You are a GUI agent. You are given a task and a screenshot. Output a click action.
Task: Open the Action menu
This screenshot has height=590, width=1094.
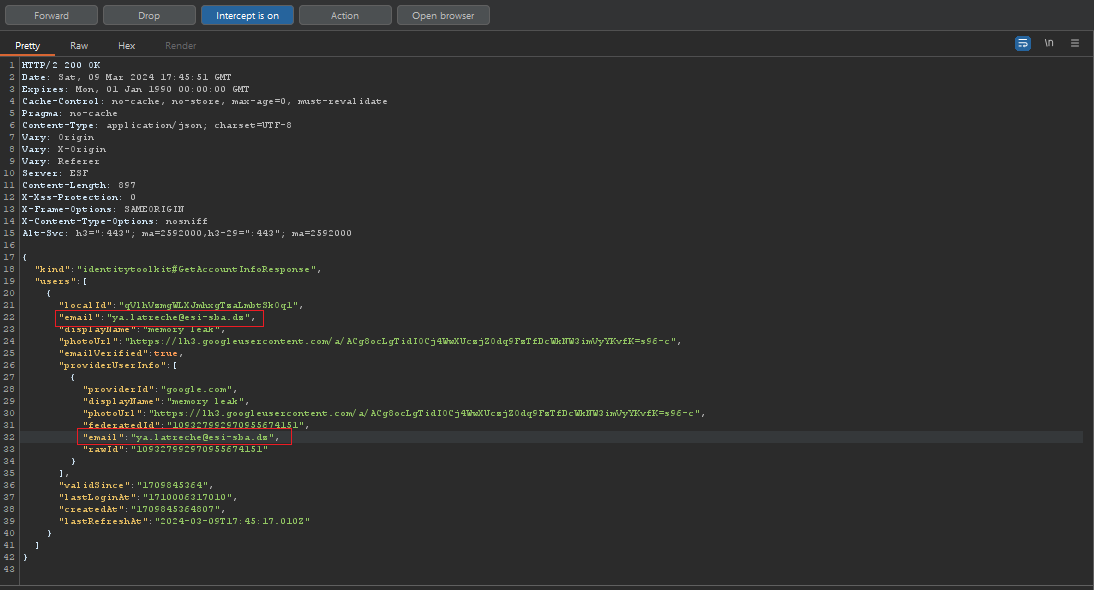click(x=345, y=15)
